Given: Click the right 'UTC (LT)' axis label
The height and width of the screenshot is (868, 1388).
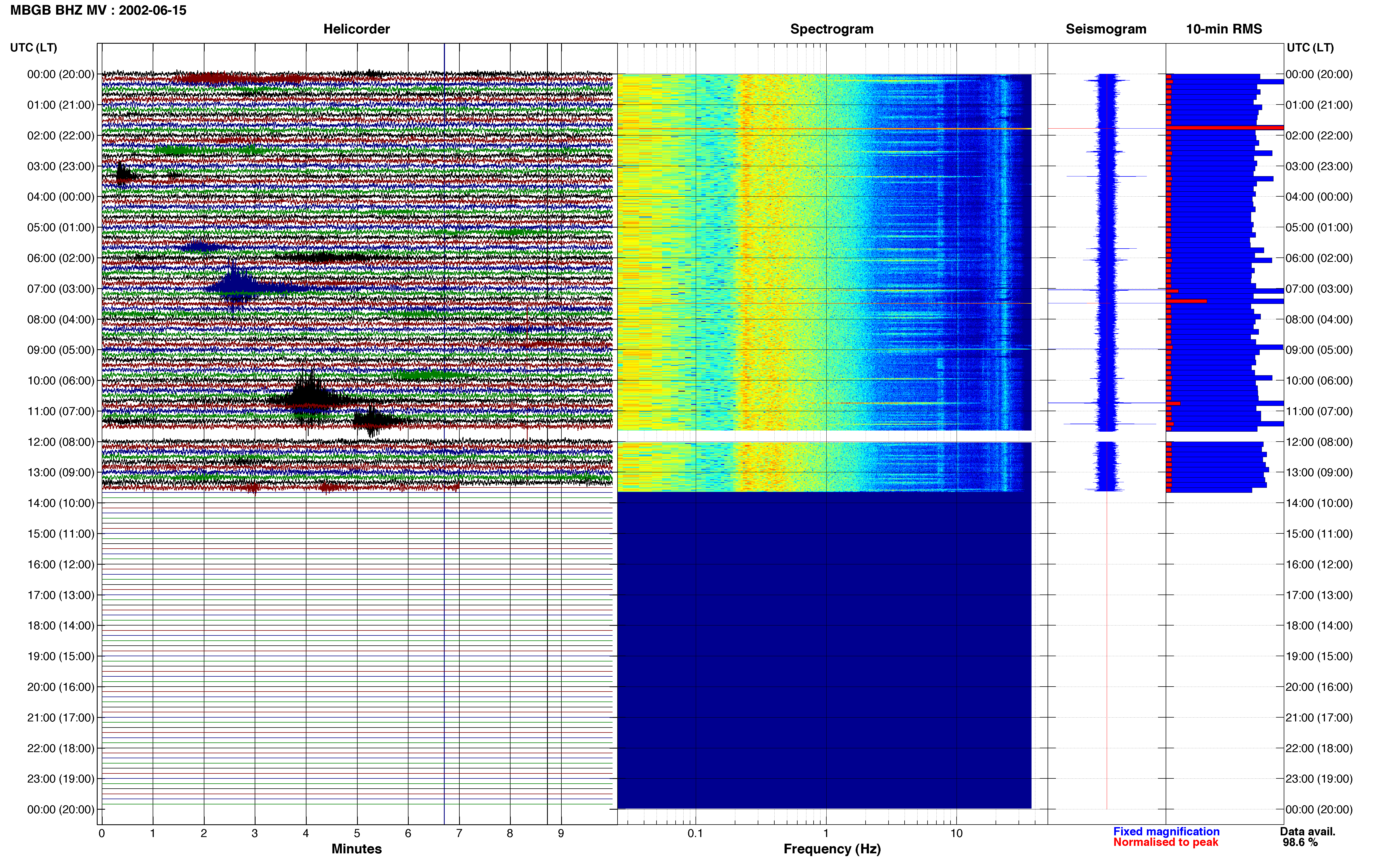Looking at the screenshot, I should click(1310, 48).
